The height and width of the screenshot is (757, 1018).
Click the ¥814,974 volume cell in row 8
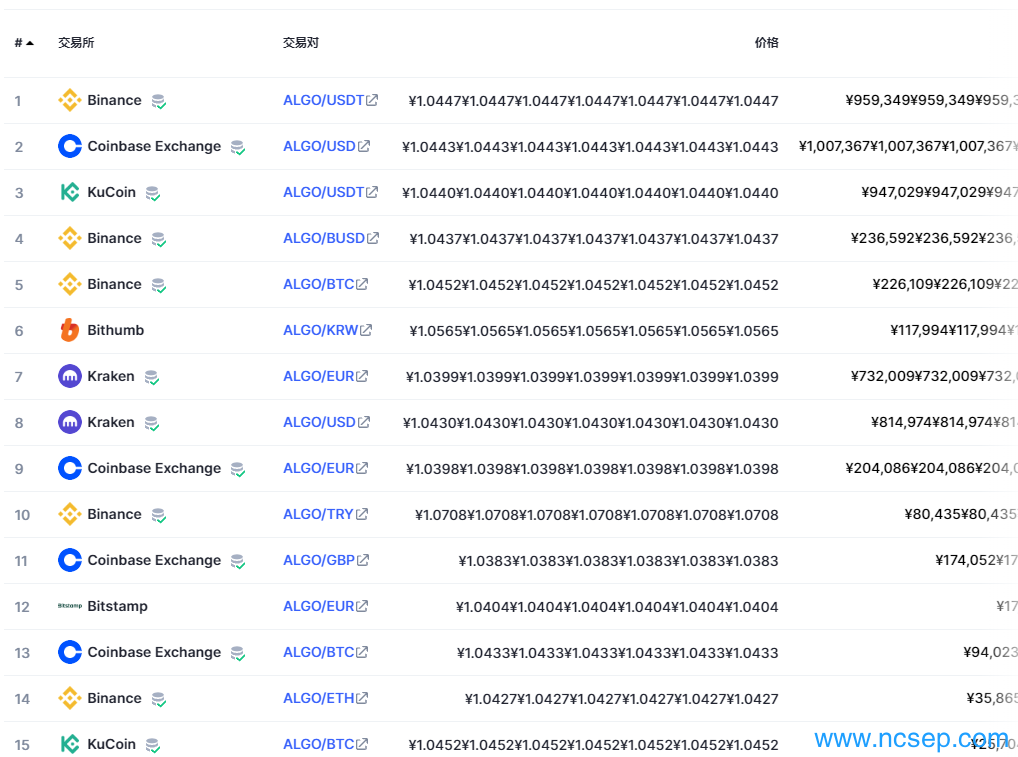point(944,423)
